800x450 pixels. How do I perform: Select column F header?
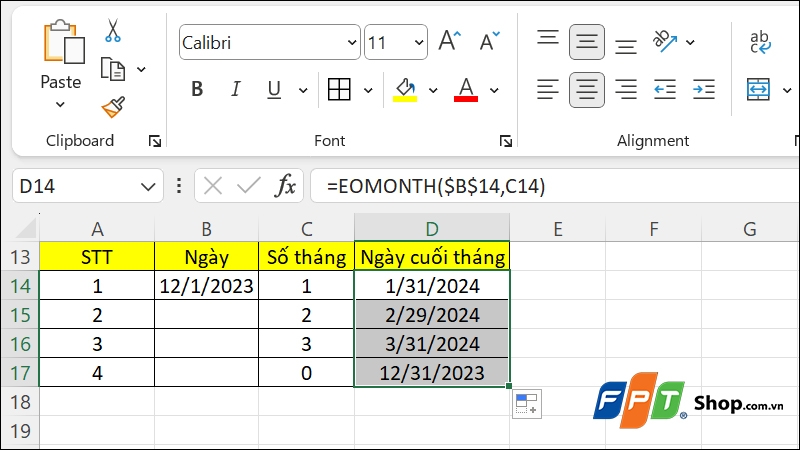coord(654,229)
